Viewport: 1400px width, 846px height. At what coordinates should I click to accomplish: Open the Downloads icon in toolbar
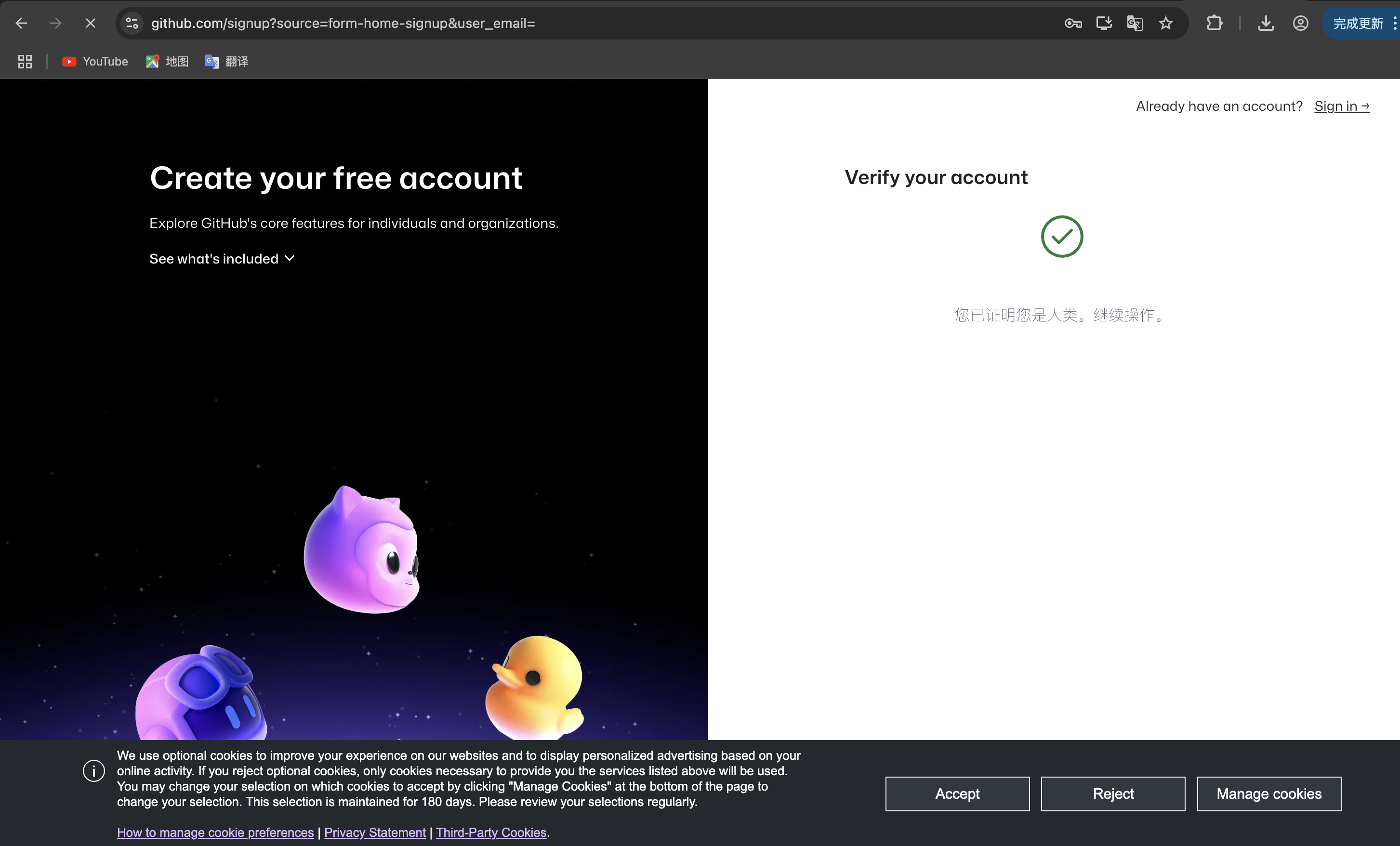pos(1265,23)
